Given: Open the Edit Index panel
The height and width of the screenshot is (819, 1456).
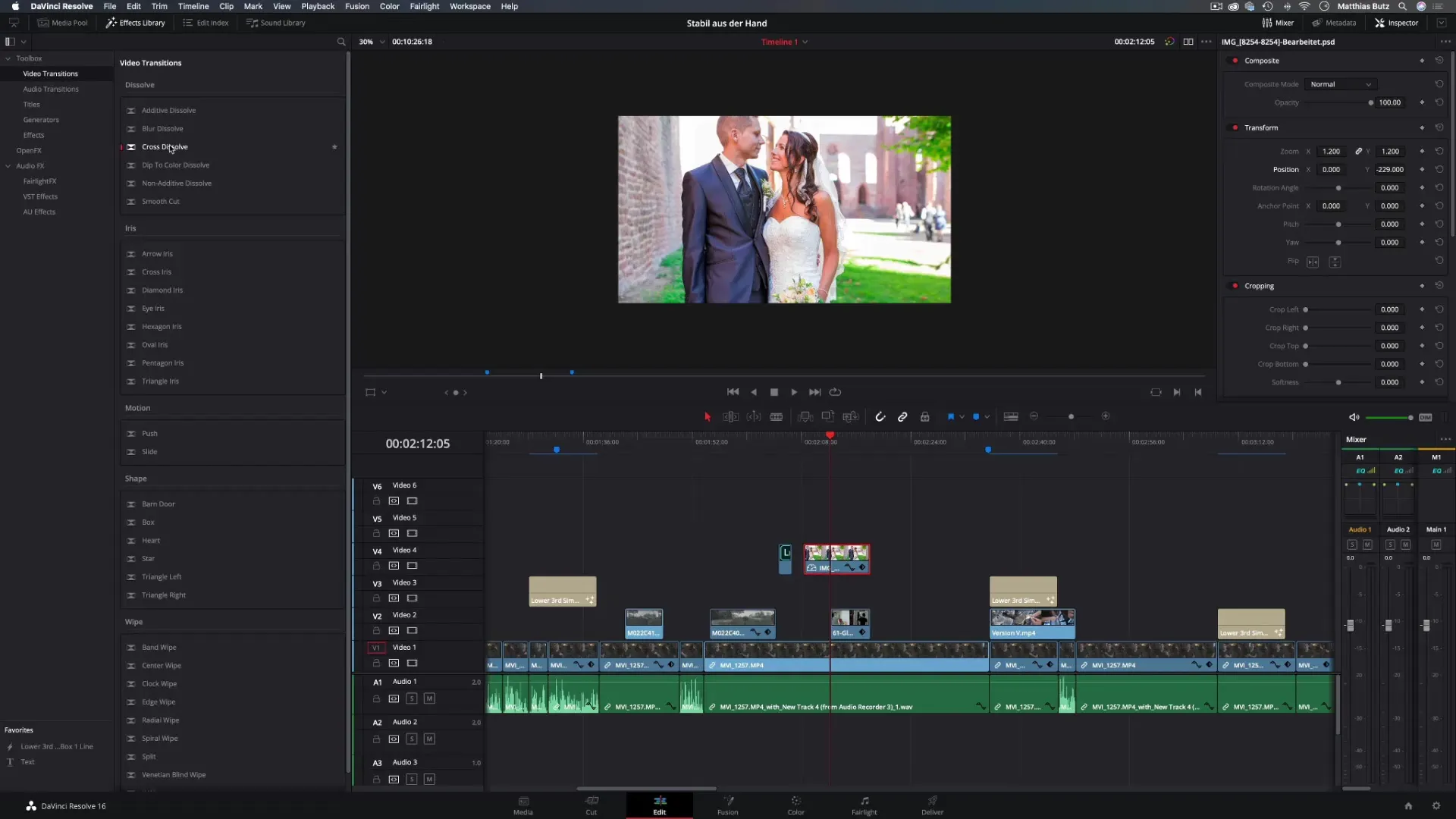Looking at the screenshot, I should coord(206,23).
